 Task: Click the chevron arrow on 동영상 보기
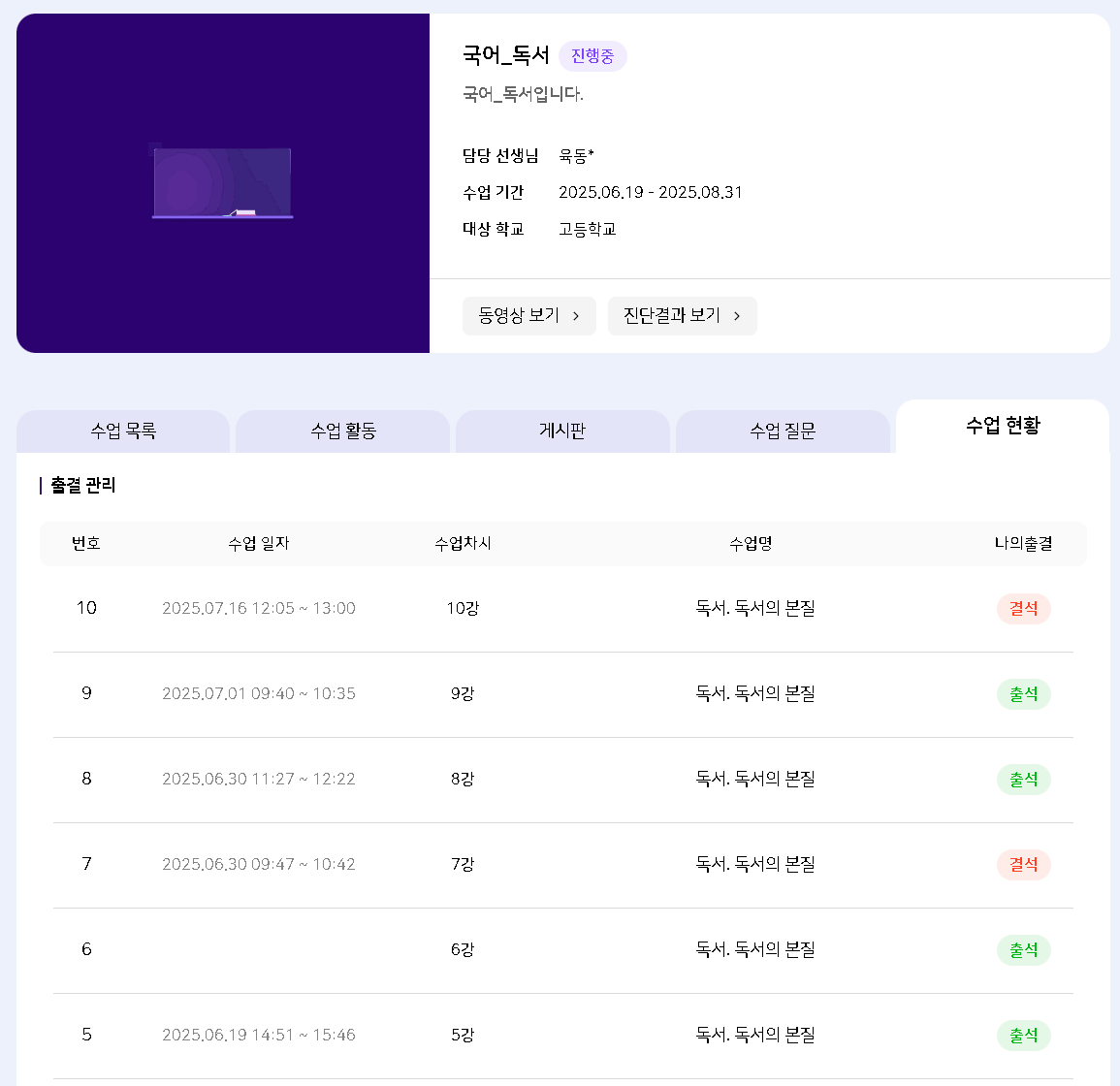[x=576, y=316]
